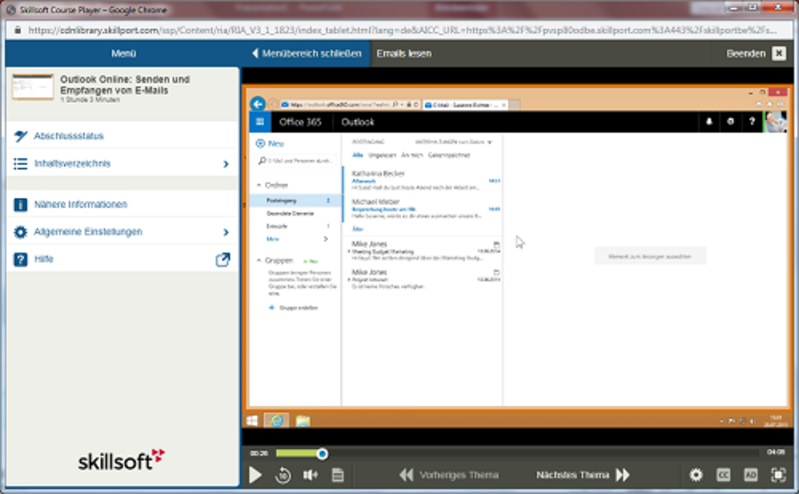
Task: Click the user profile photo
Action: (x=775, y=122)
